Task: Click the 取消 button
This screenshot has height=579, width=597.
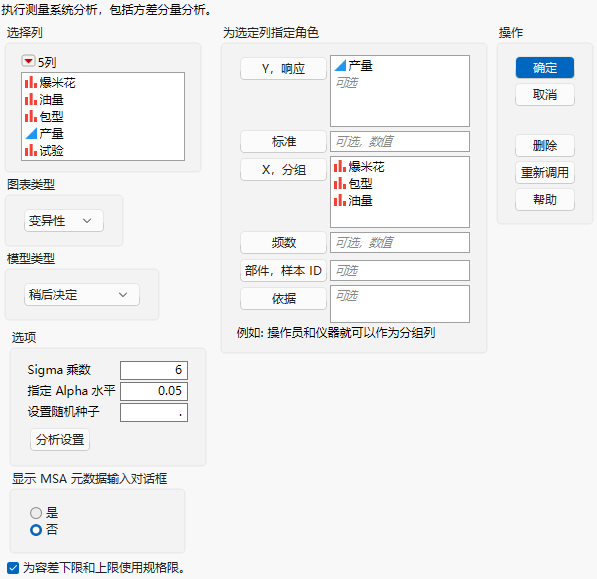Action: [545, 94]
